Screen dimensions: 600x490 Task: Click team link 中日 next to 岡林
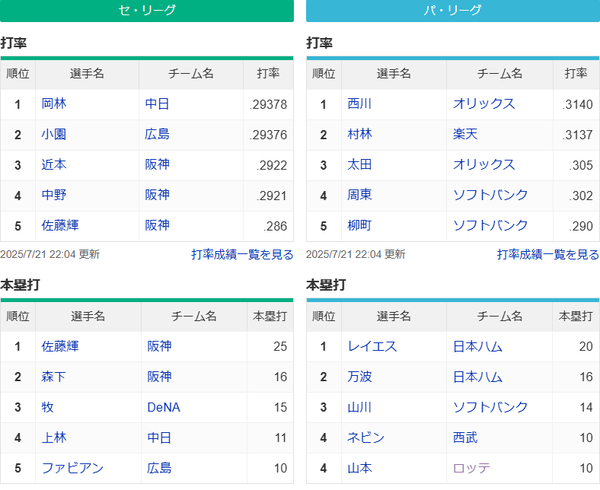[157, 104]
